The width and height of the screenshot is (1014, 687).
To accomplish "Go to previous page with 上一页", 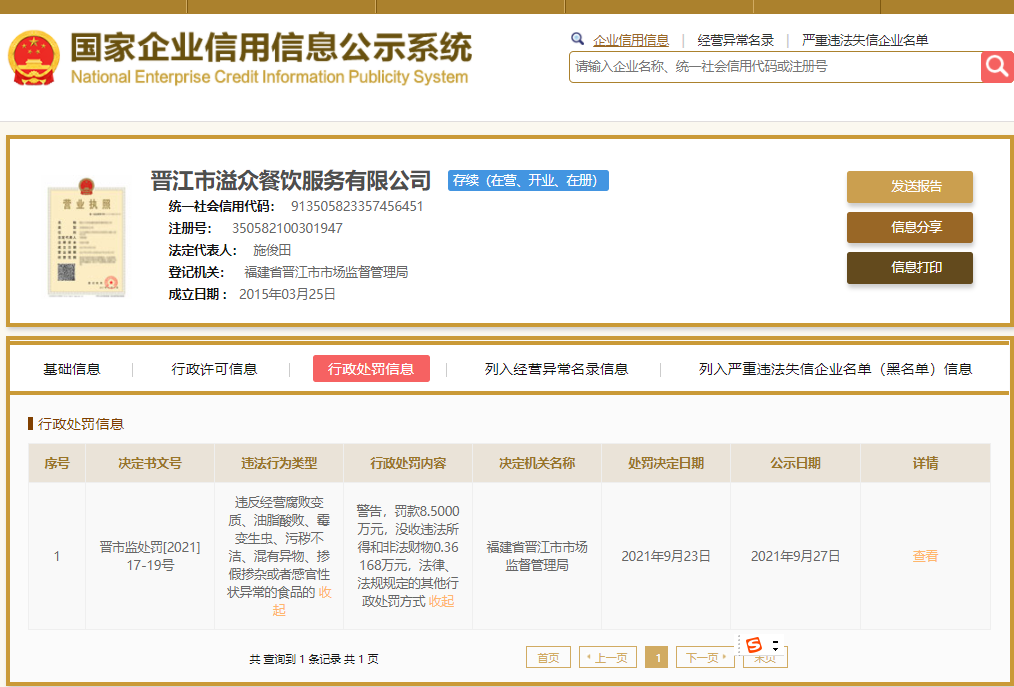I will point(607,658).
